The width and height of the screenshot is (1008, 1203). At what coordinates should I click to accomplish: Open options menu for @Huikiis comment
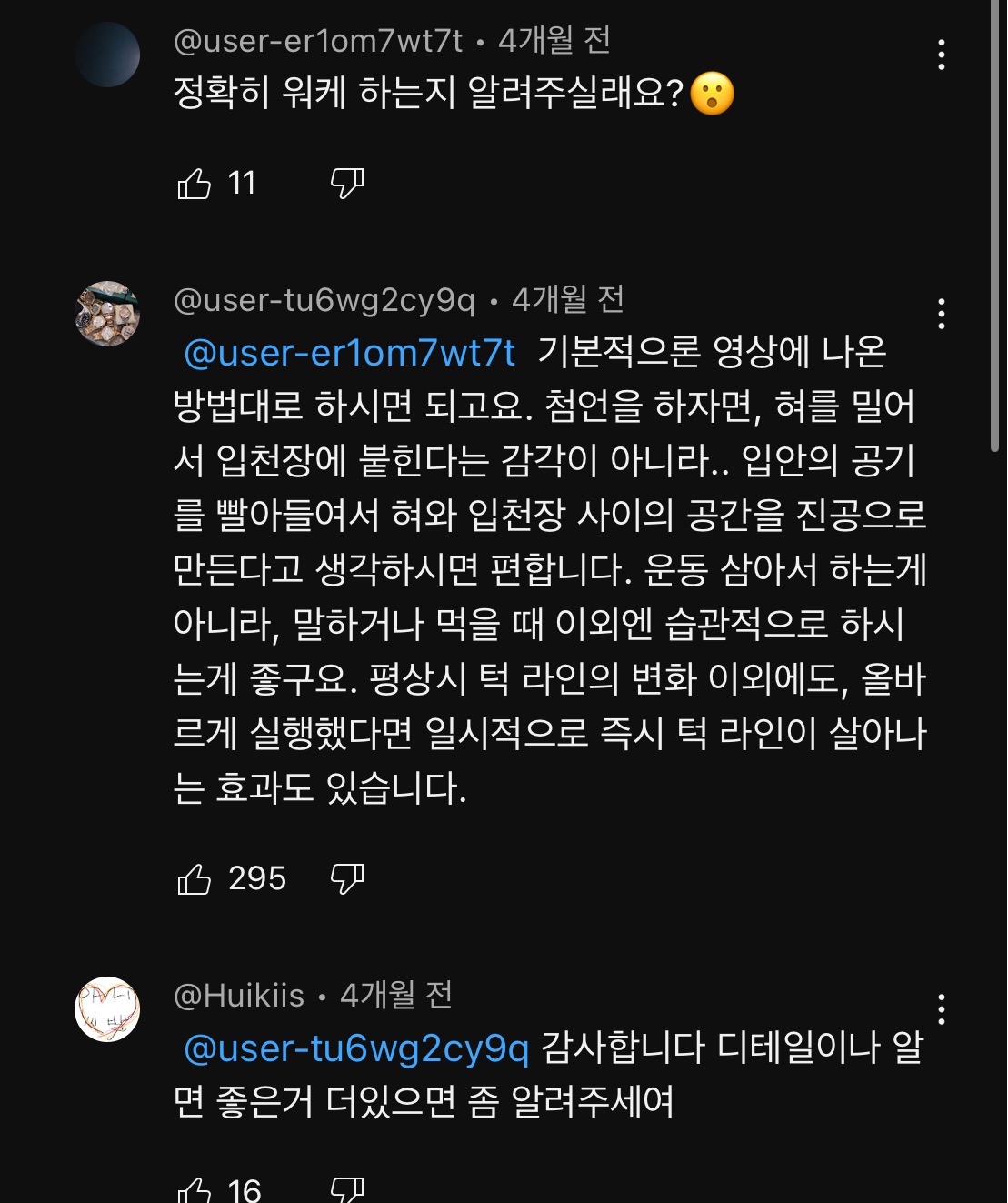coord(942,1009)
